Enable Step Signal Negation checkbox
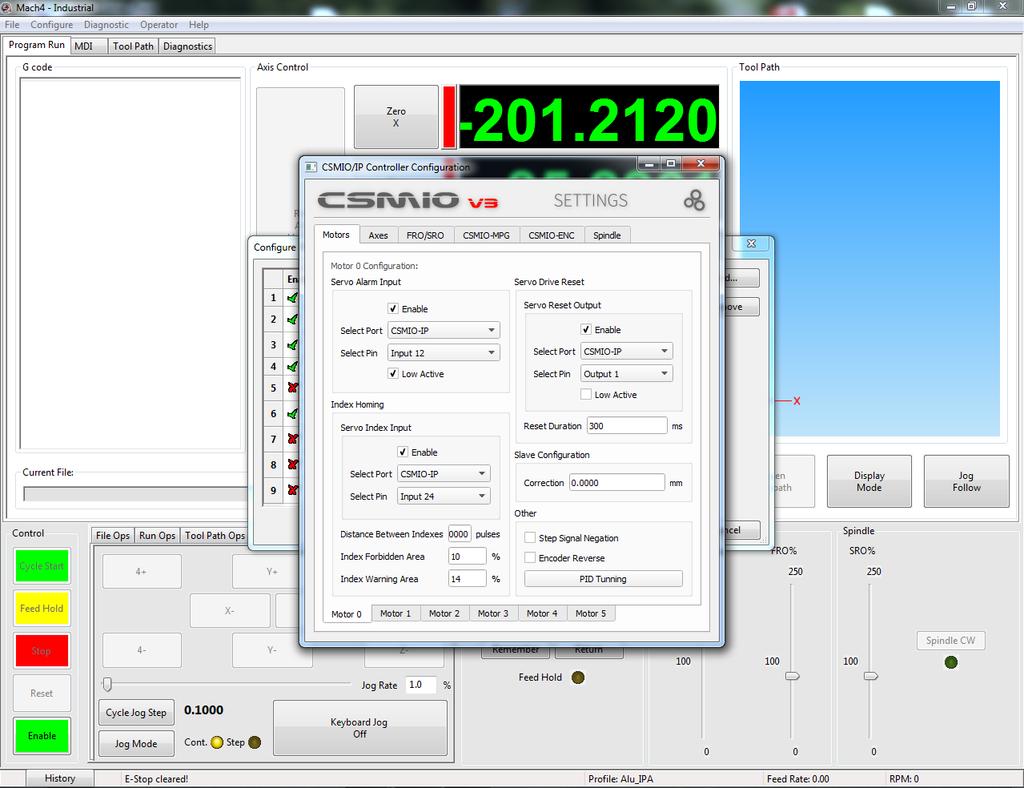Image resolution: width=1024 pixels, height=788 pixels. pos(530,538)
